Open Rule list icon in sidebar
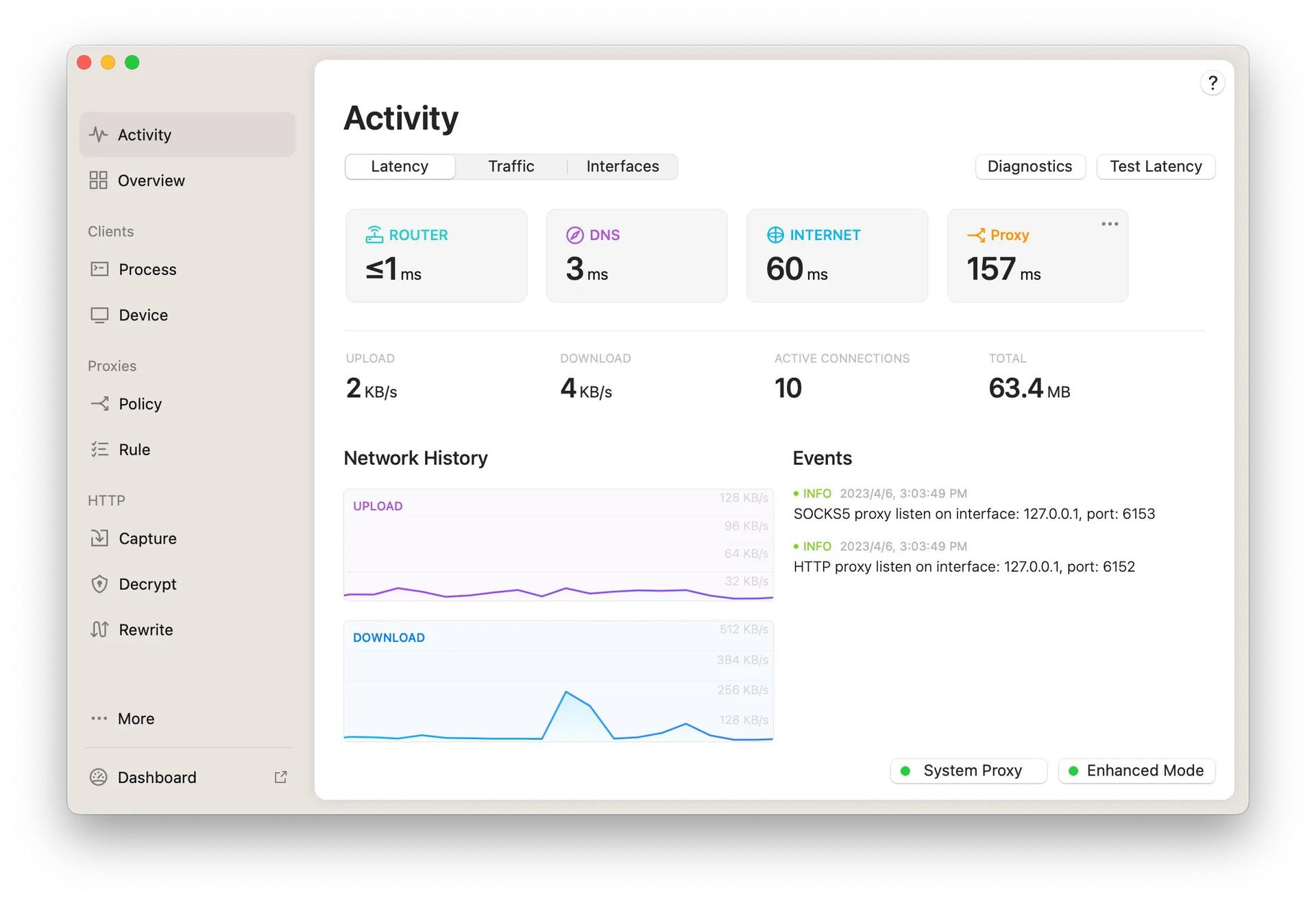This screenshot has height=903, width=1316. tap(99, 449)
